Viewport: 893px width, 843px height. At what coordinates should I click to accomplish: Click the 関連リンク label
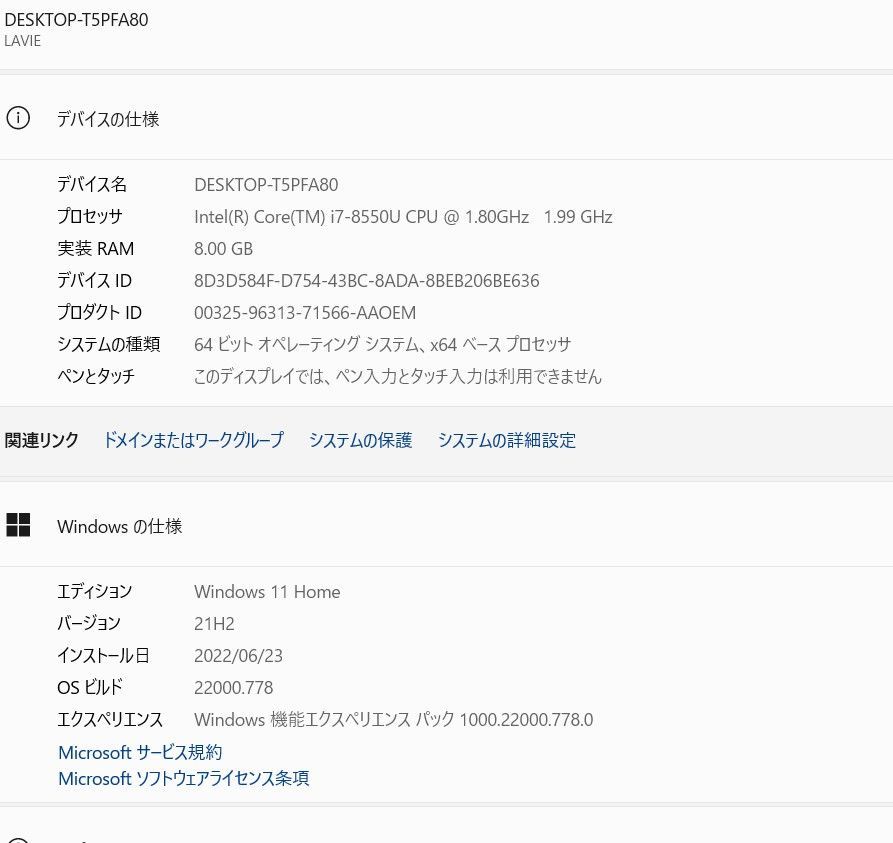(x=42, y=440)
